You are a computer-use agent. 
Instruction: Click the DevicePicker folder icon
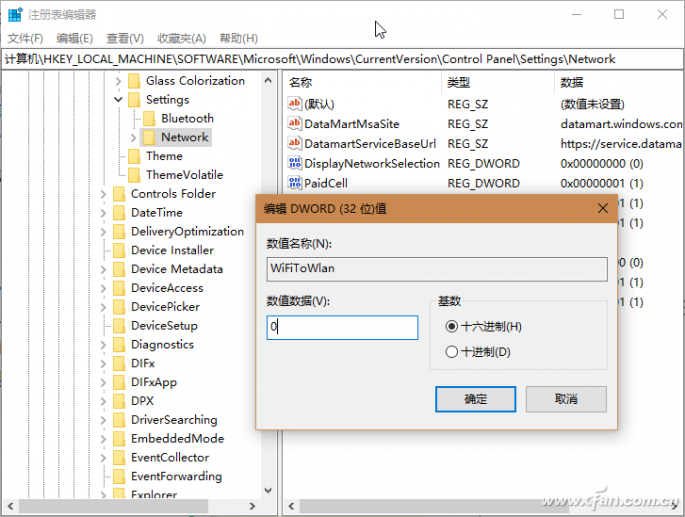point(119,306)
